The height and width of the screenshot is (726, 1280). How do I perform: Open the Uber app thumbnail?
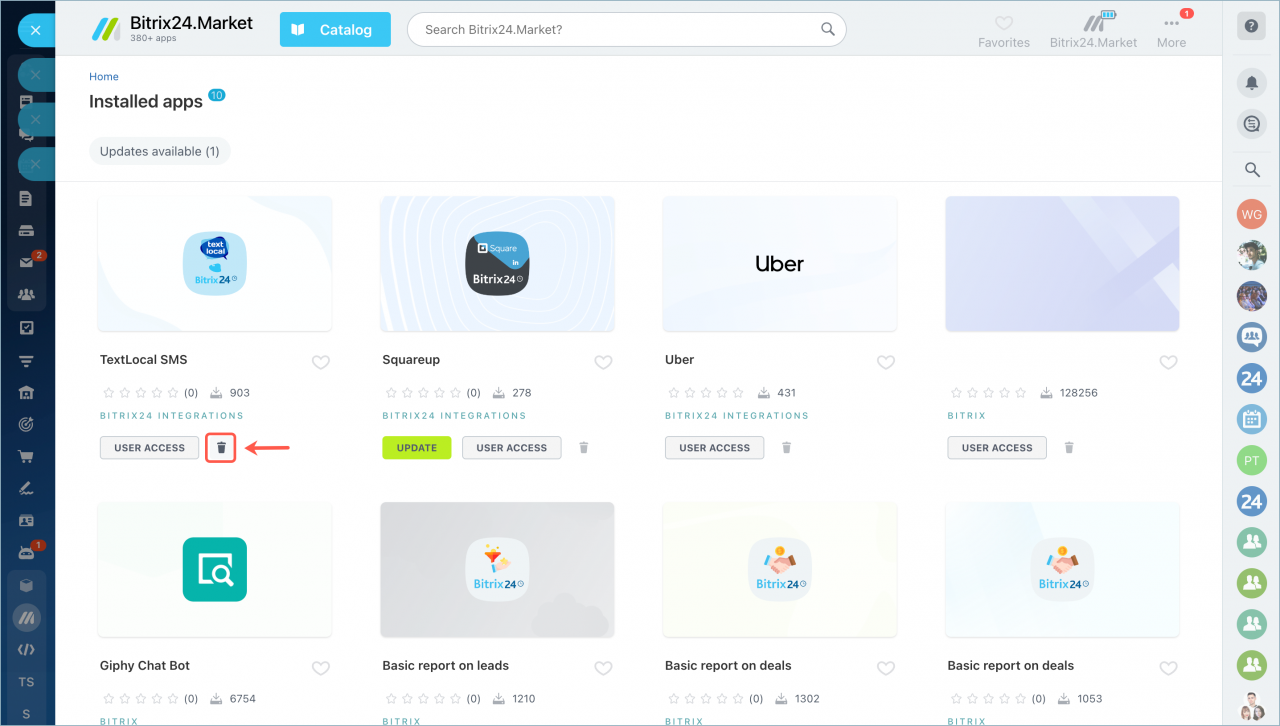click(x=780, y=264)
